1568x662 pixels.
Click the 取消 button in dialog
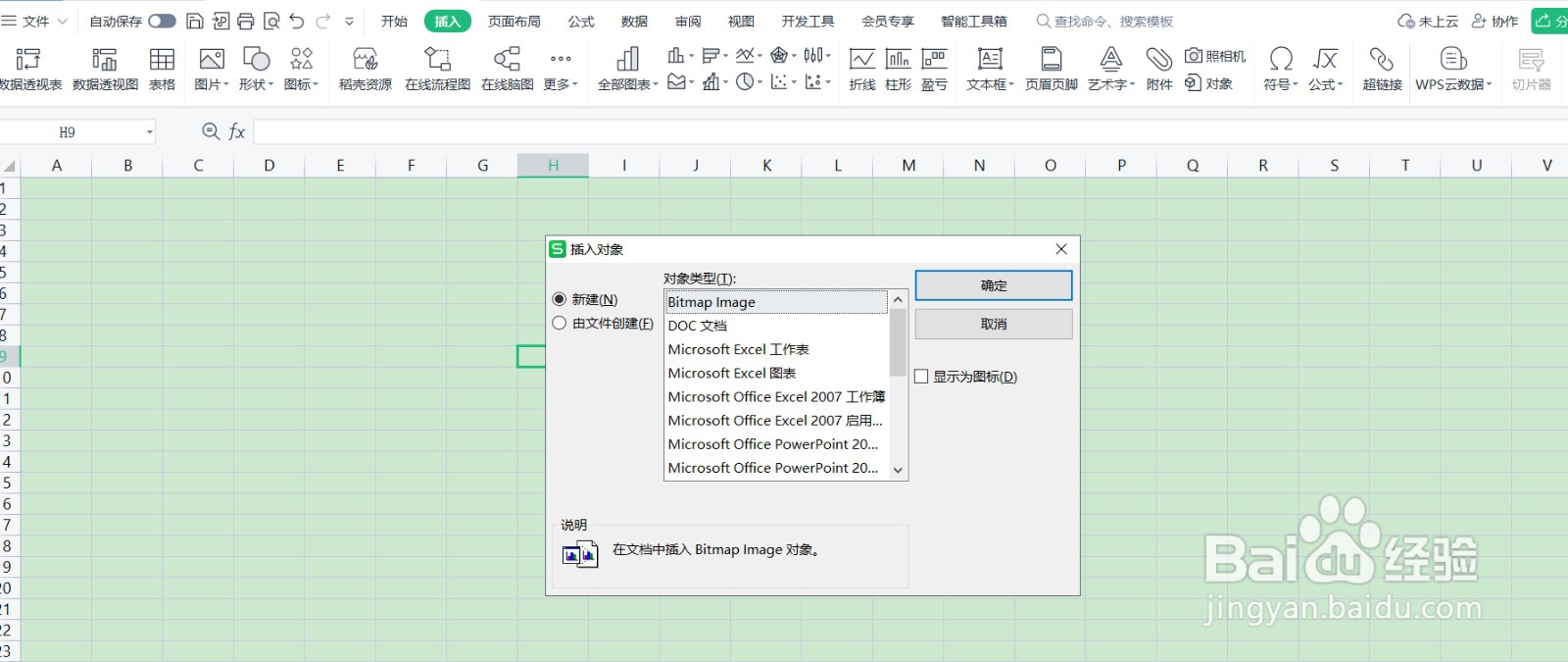[x=994, y=324]
